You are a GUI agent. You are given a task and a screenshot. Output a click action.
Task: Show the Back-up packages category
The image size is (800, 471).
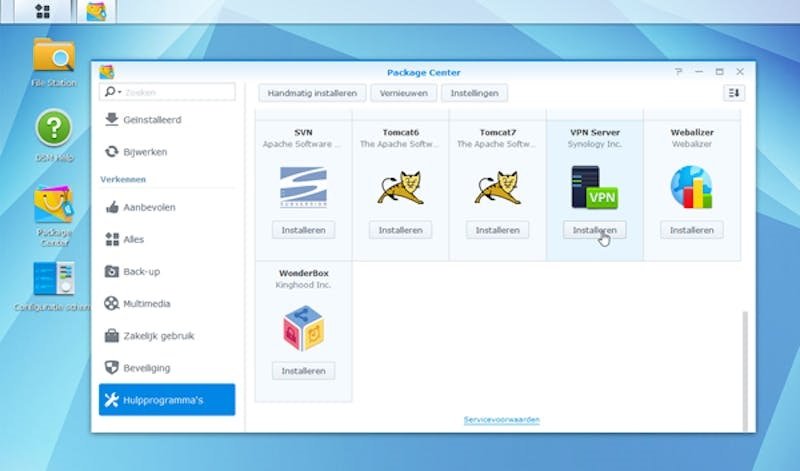point(167,271)
